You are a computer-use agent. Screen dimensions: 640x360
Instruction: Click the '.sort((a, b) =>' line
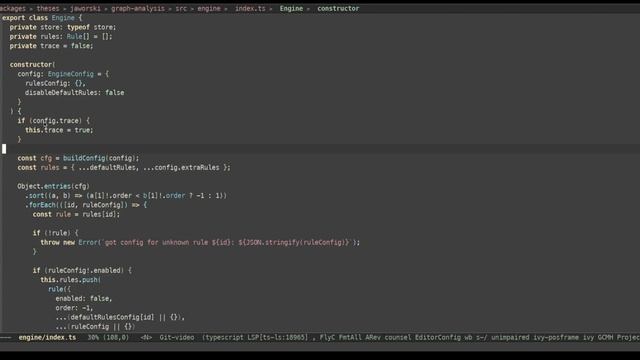point(126,196)
